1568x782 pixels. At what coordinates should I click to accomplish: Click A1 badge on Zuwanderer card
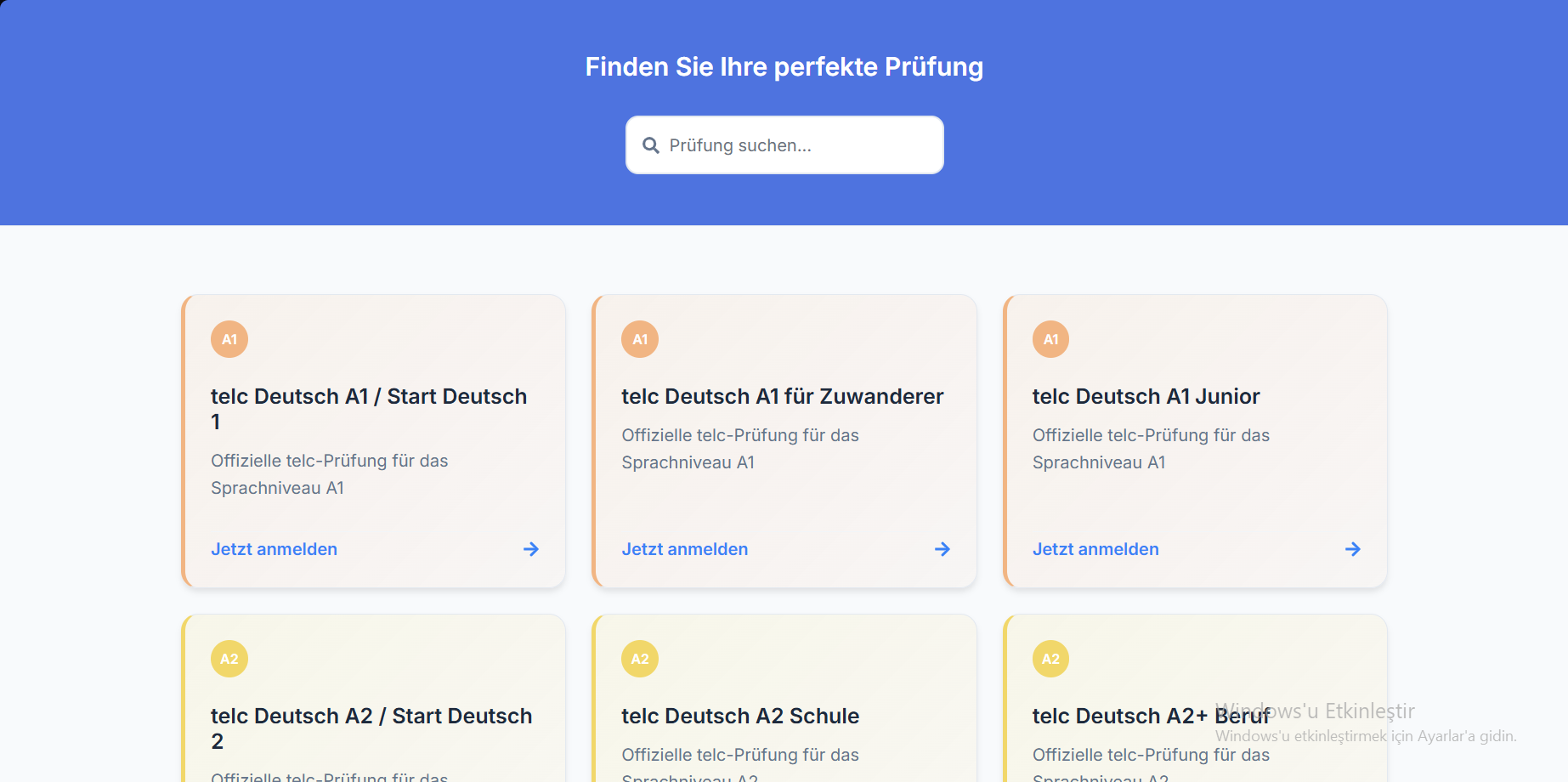tap(640, 339)
